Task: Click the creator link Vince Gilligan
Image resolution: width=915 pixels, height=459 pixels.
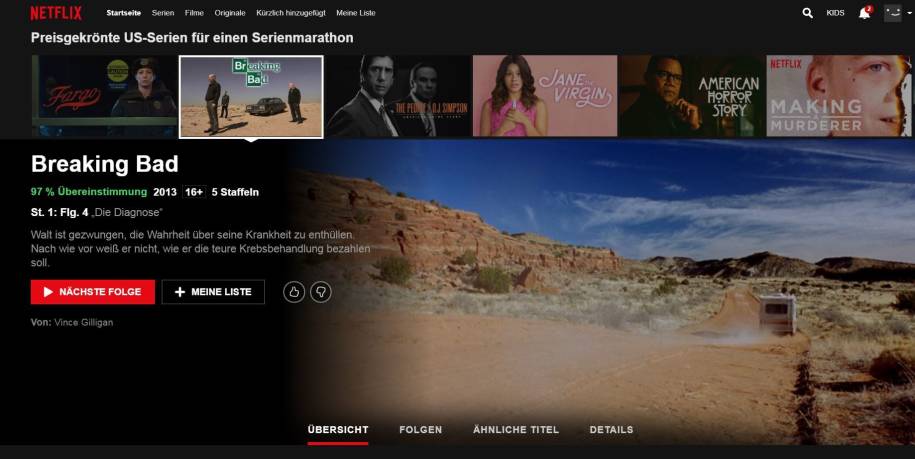Action: 83,322
